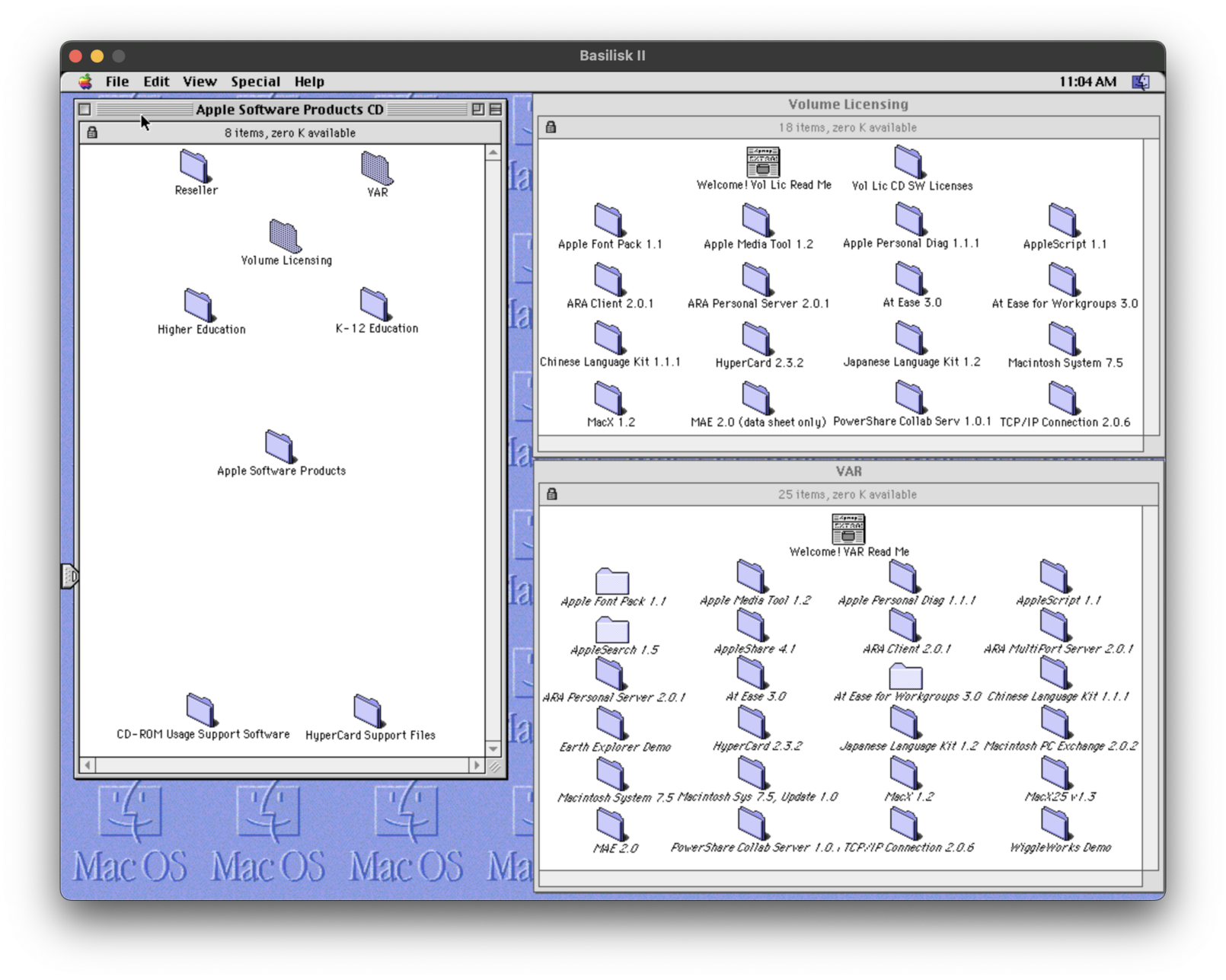The height and width of the screenshot is (980, 1226).
Task: Select TCP/IP Connection 2.0.6 in Volume Licensing
Action: click(1063, 397)
